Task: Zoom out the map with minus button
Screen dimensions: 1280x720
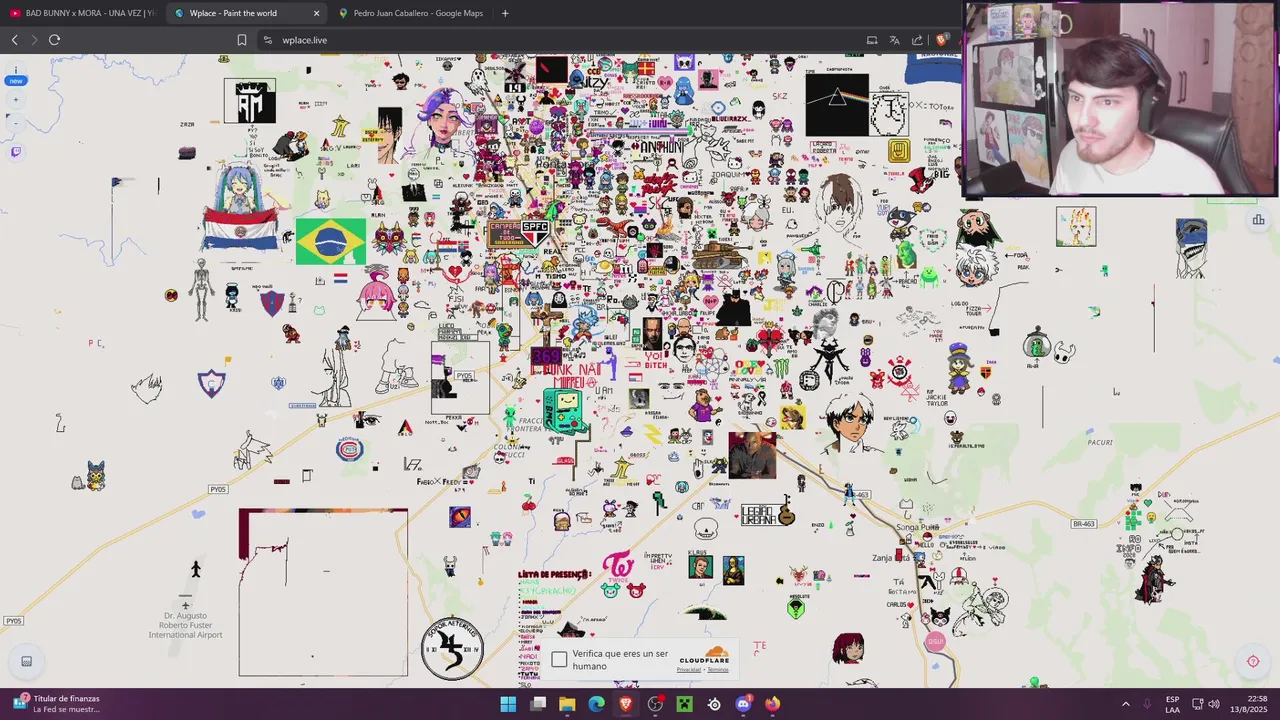Action: coord(15,122)
